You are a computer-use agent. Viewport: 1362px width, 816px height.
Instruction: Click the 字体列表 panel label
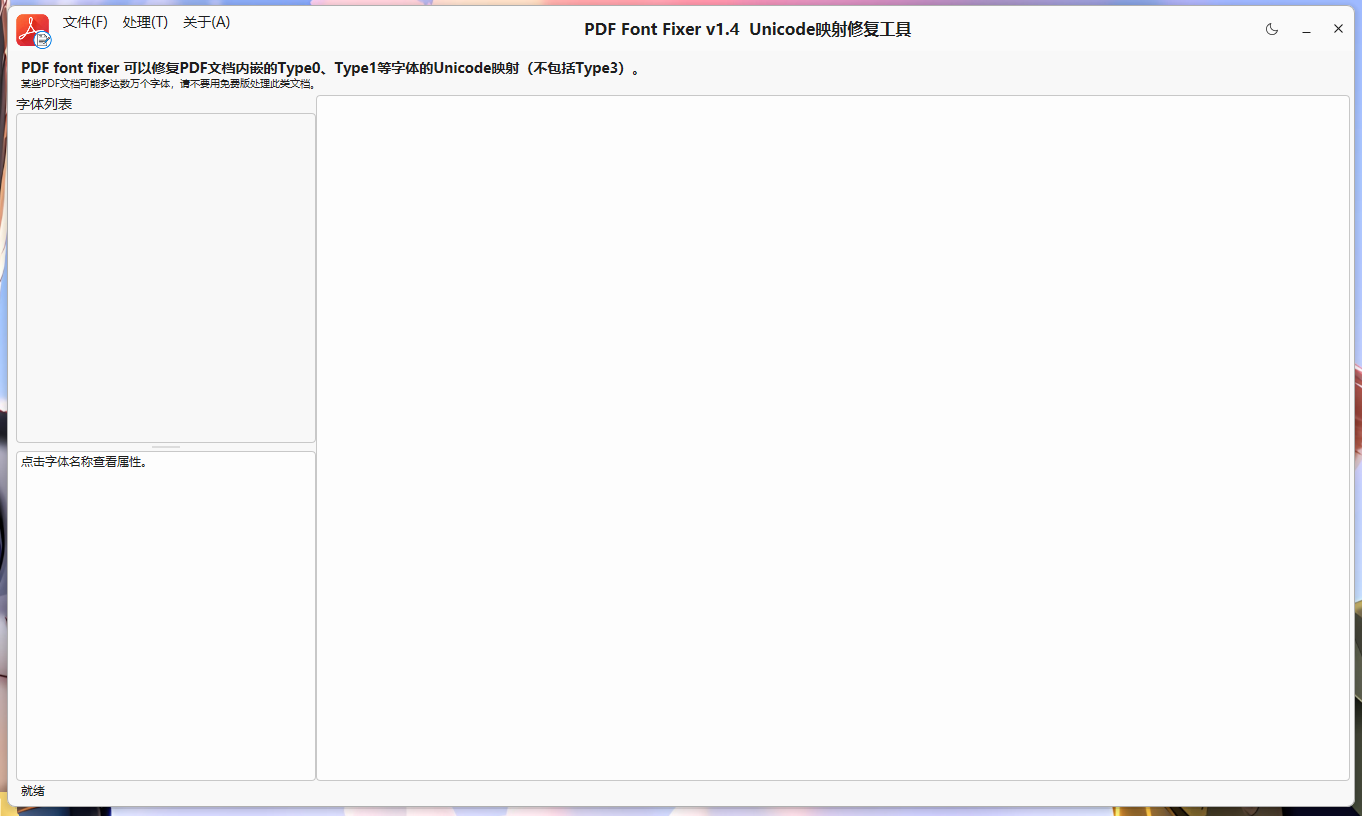pos(44,103)
